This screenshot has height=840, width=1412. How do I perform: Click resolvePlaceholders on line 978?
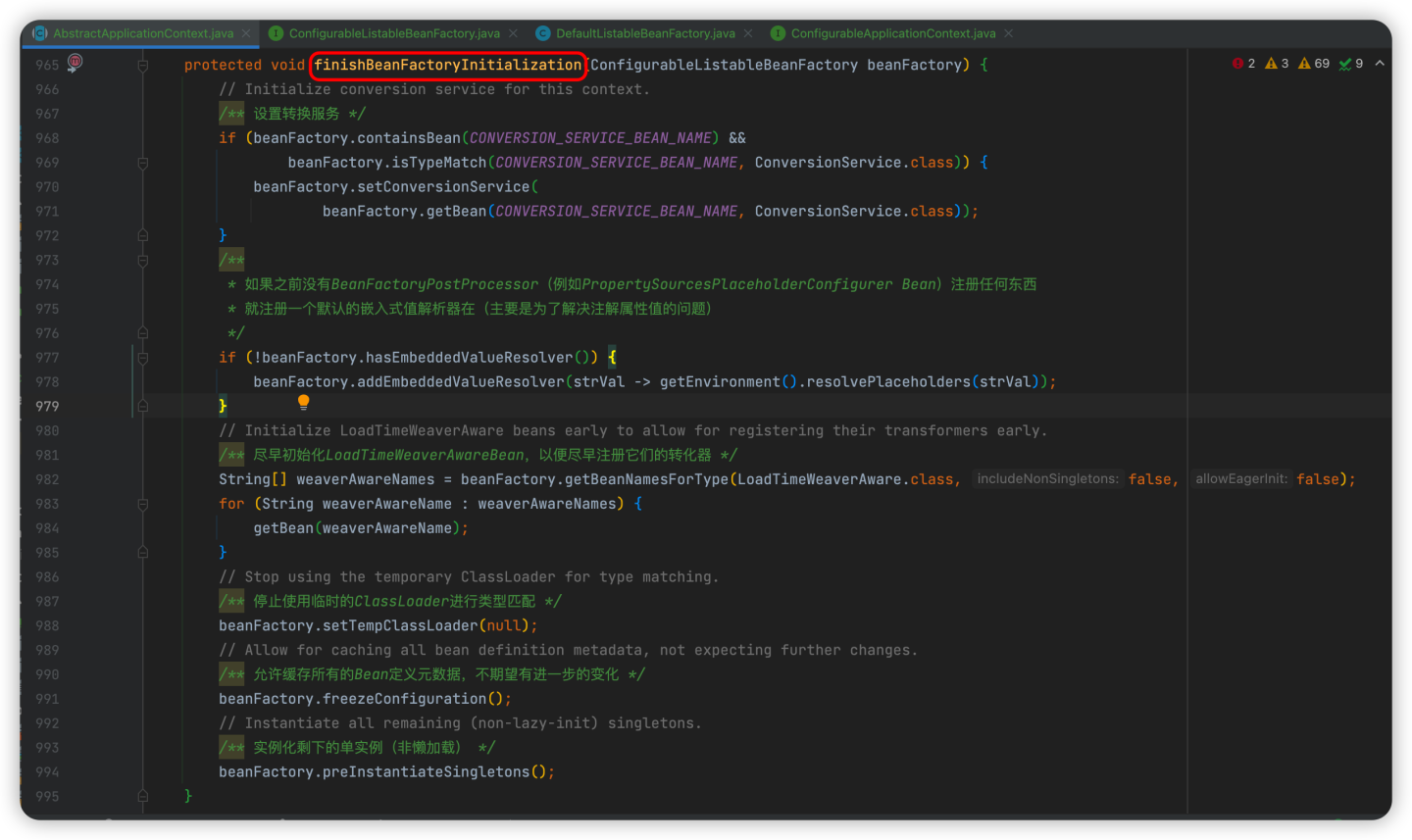click(x=888, y=382)
